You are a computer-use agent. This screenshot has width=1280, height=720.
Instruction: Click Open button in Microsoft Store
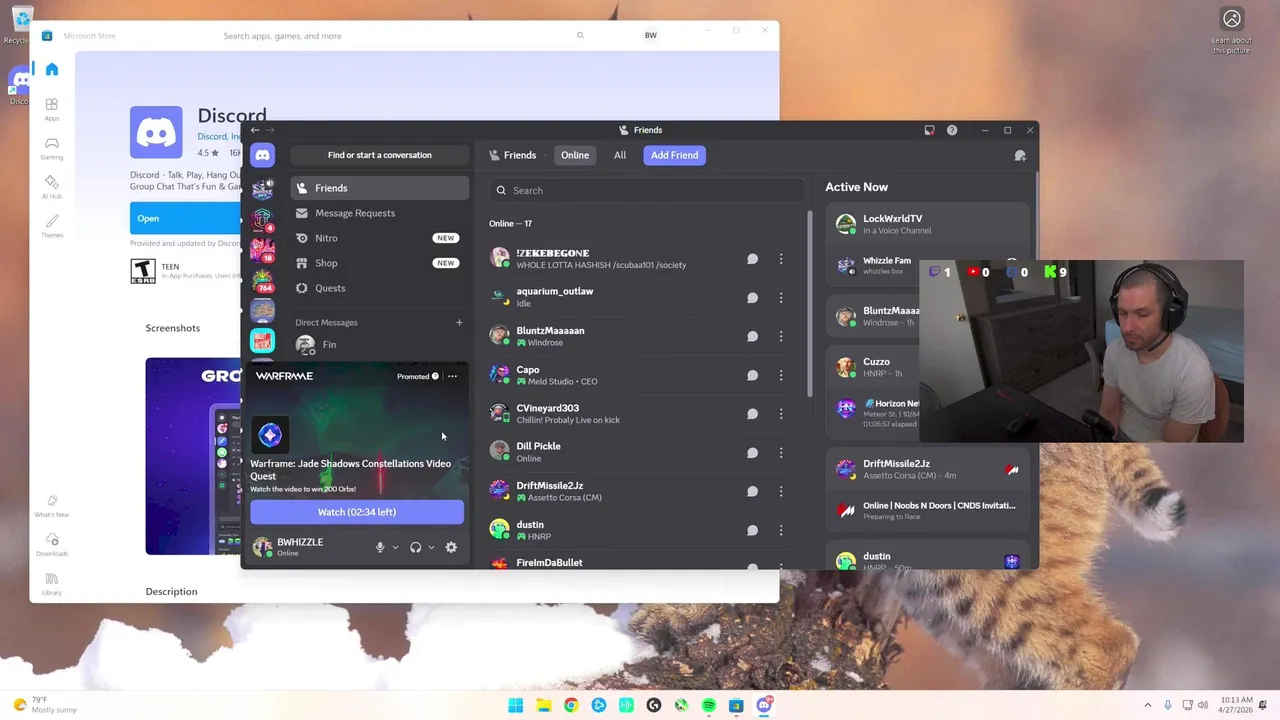coord(183,218)
